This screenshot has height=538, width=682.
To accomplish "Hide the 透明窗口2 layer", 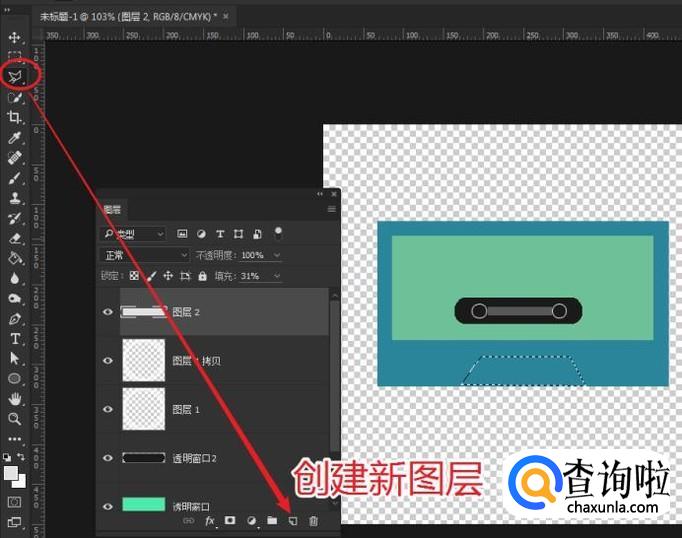I will tap(108, 457).
